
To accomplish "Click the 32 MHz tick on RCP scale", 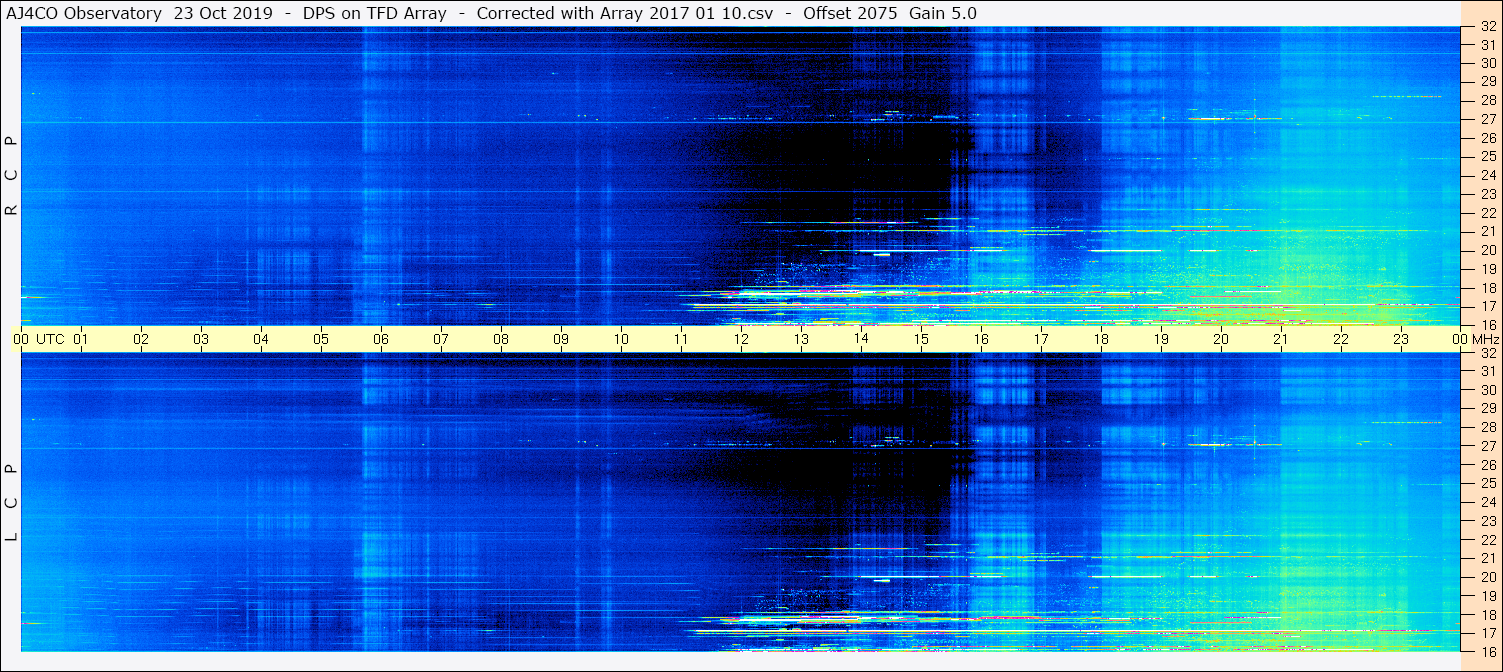I will (1488, 27).
